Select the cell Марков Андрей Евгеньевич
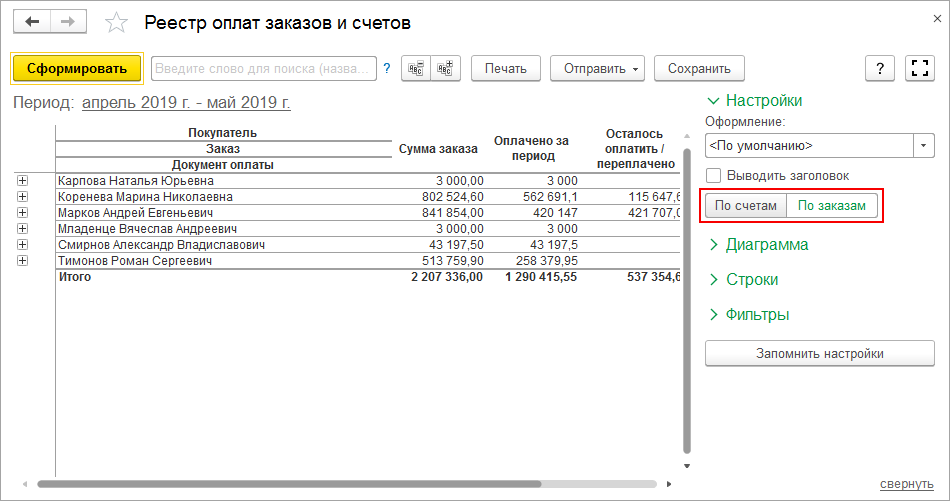Screen dimensions: 950x501 (224, 213)
